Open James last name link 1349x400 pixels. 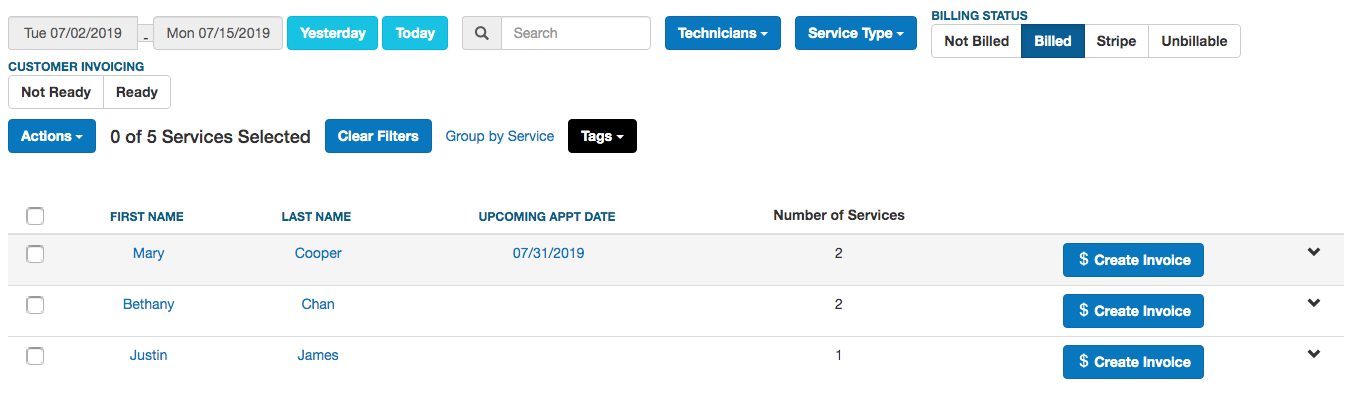[318, 355]
